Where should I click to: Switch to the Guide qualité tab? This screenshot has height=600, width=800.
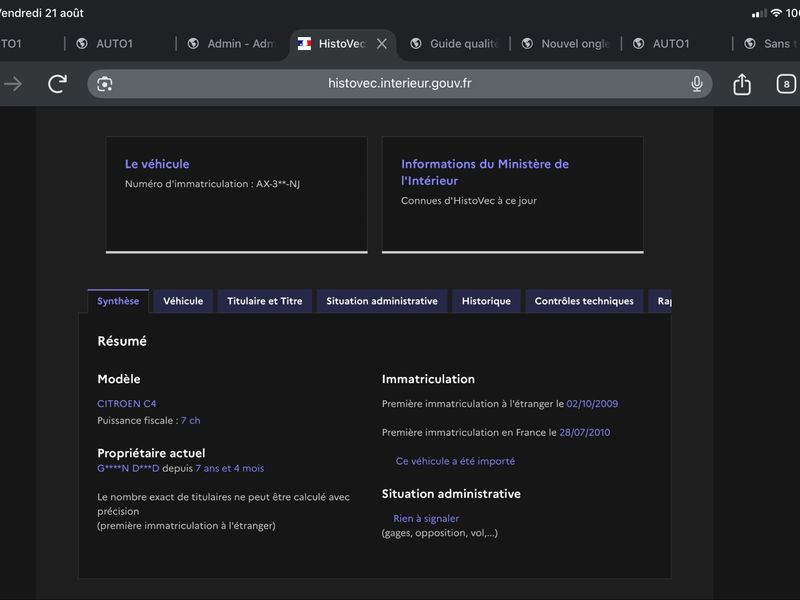tap(454, 44)
